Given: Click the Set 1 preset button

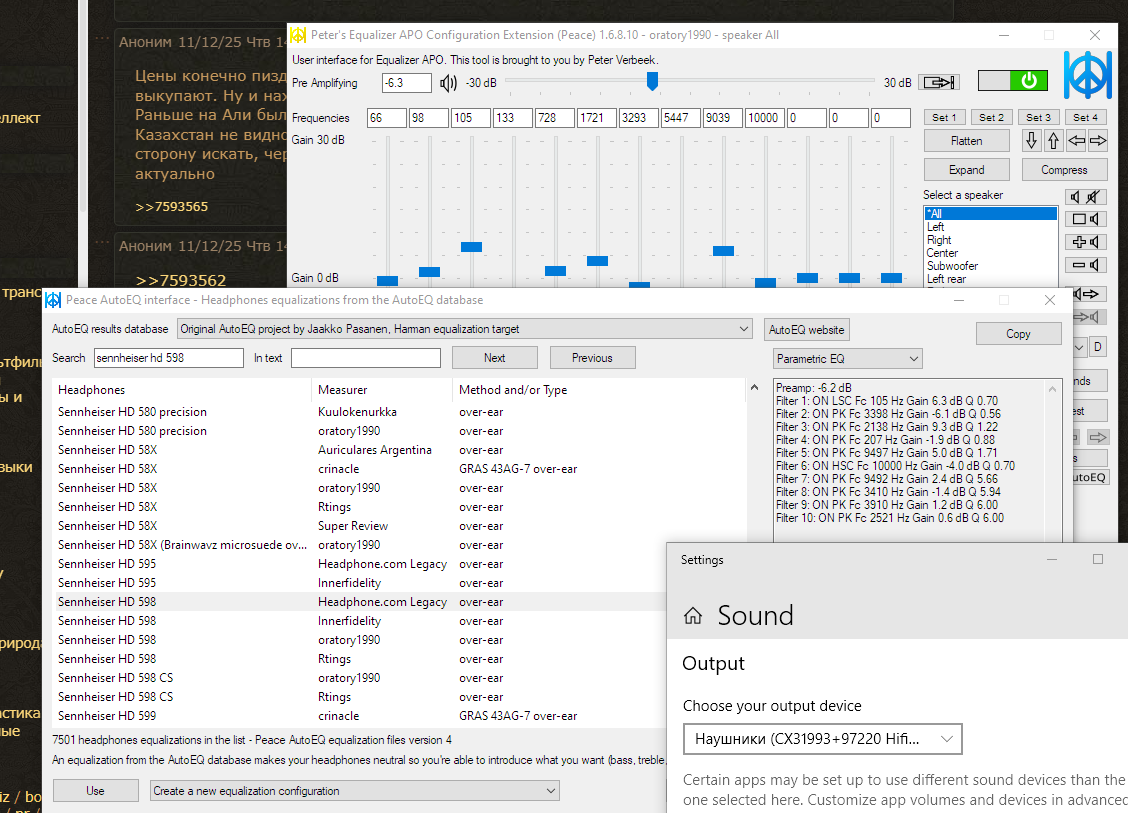Looking at the screenshot, I should [943, 117].
